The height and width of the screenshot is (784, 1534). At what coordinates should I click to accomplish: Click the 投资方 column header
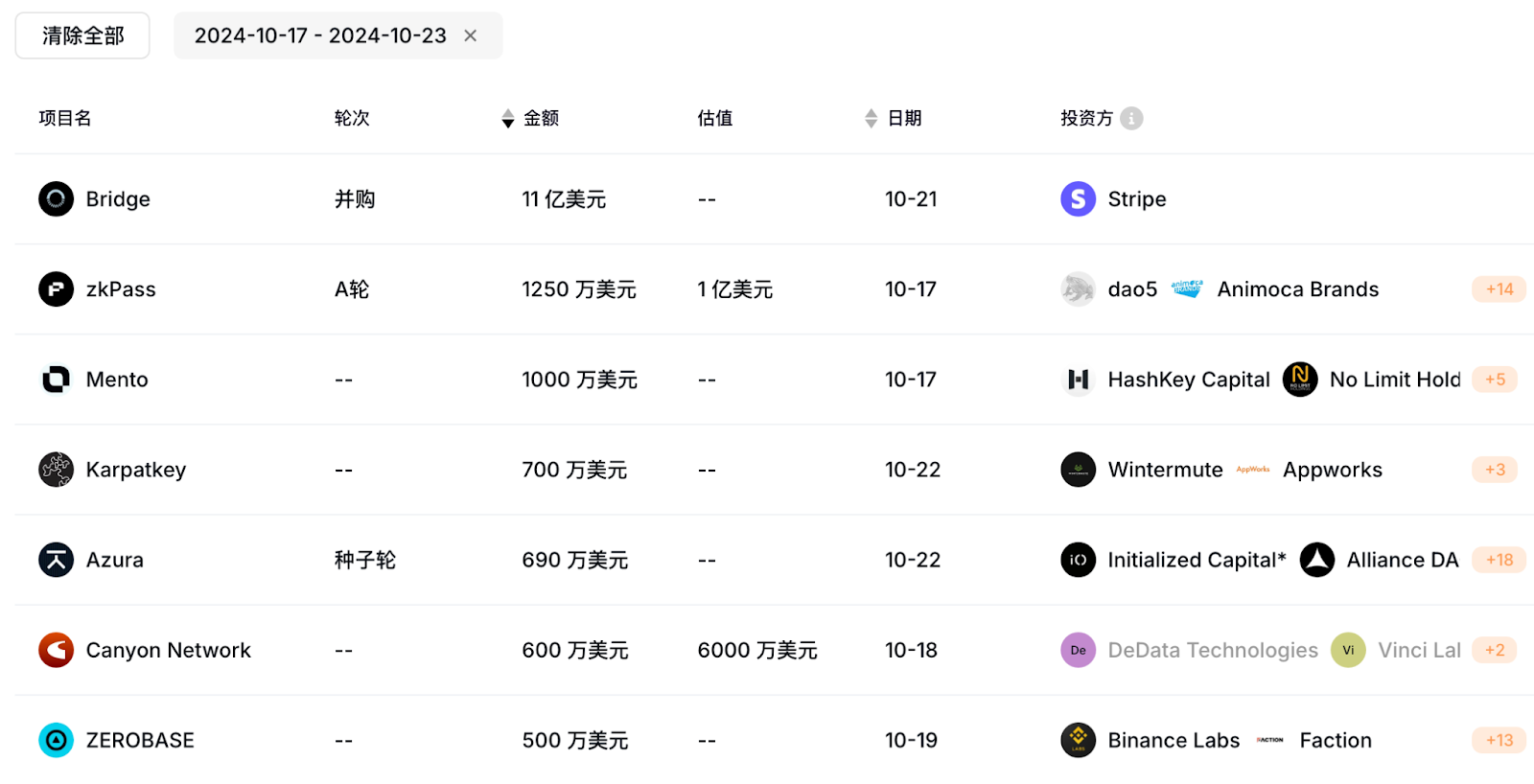[x=1086, y=118]
